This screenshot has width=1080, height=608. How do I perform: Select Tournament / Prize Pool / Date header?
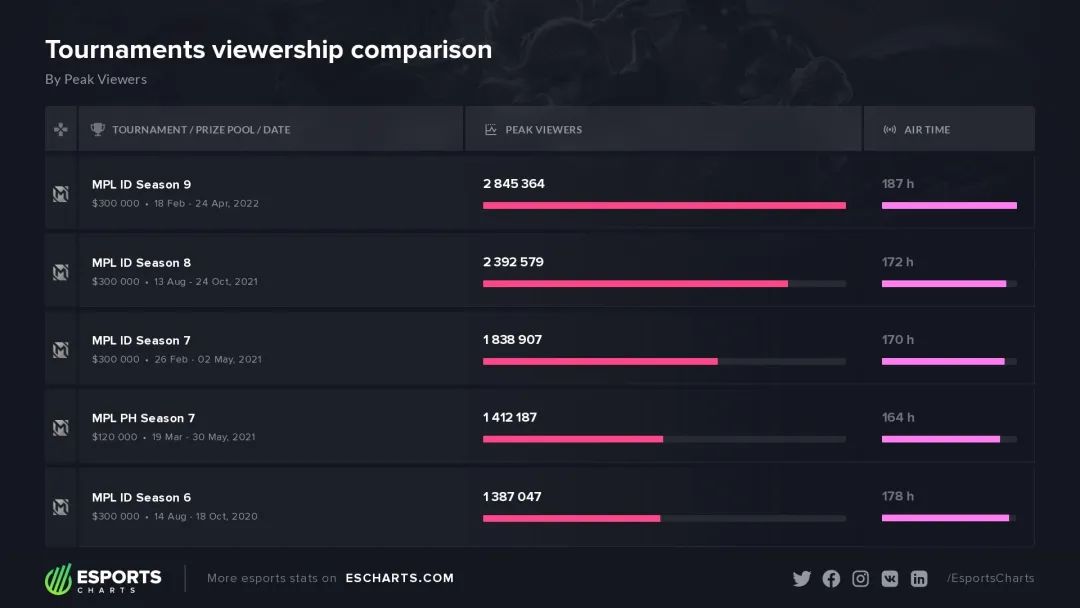click(201, 129)
